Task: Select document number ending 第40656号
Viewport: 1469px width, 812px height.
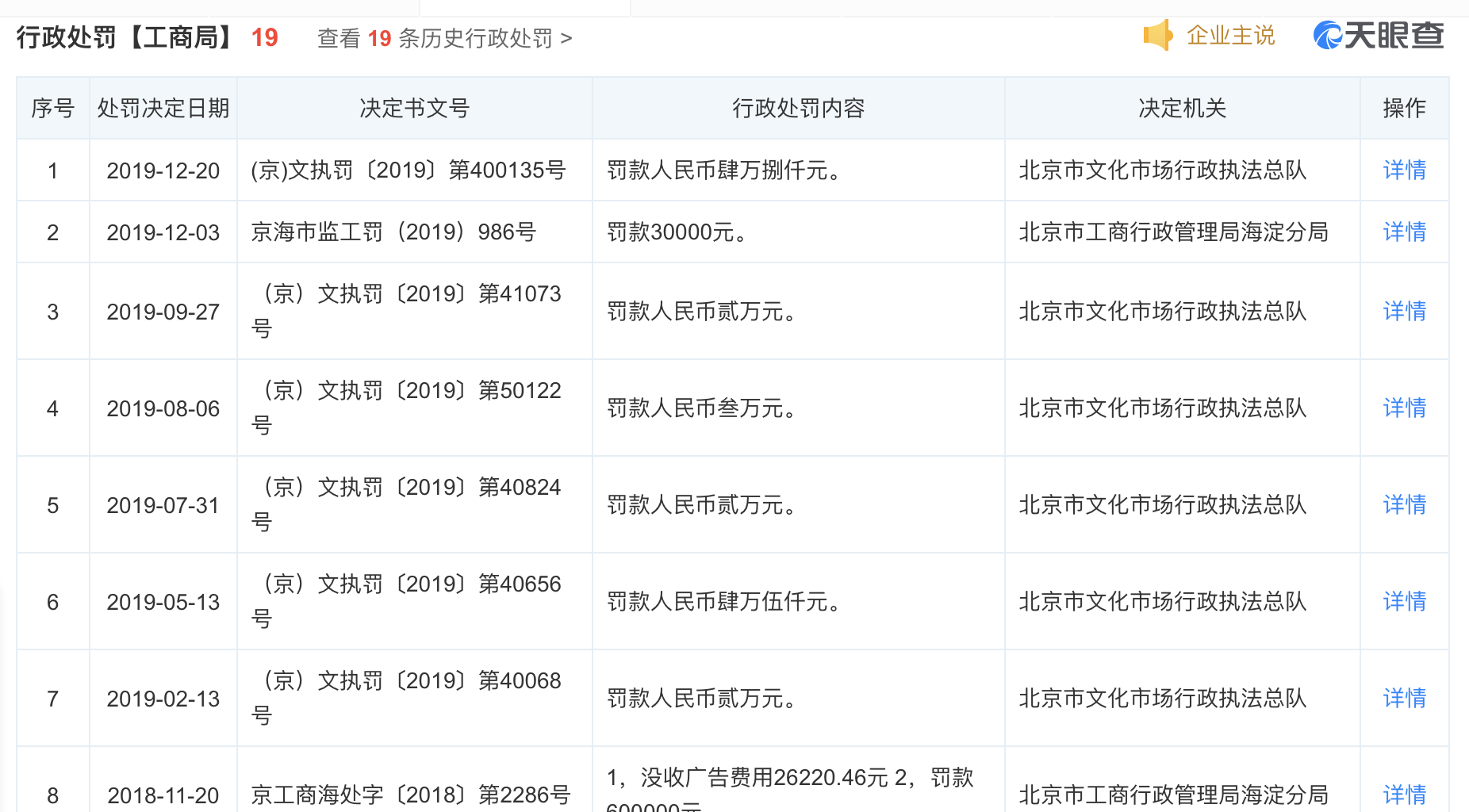Action: tap(406, 601)
